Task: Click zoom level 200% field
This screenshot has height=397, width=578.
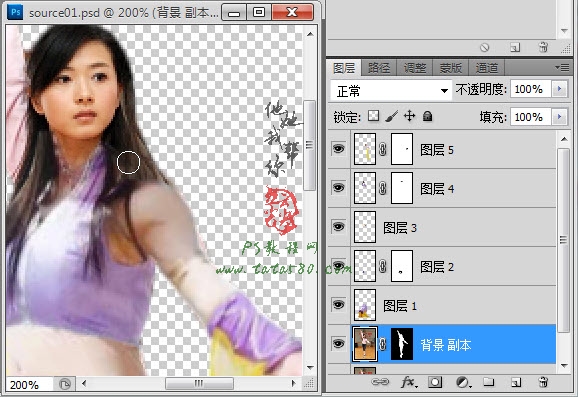Action: [x=29, y=385]
